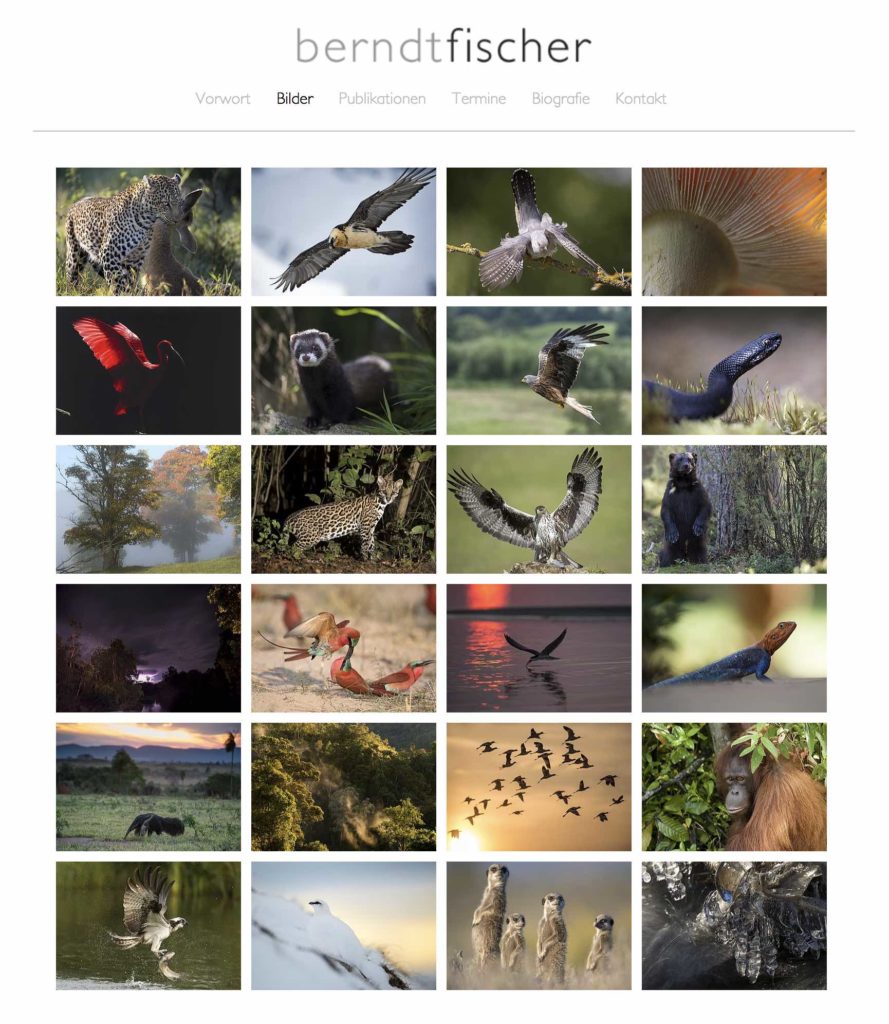
Task: Open the standing wolverine photo
Action: pos(734,509)
